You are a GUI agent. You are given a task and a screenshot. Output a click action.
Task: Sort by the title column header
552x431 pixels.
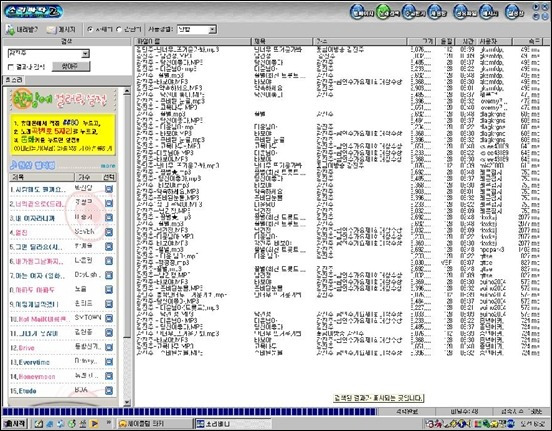click(x=282, y=42)
